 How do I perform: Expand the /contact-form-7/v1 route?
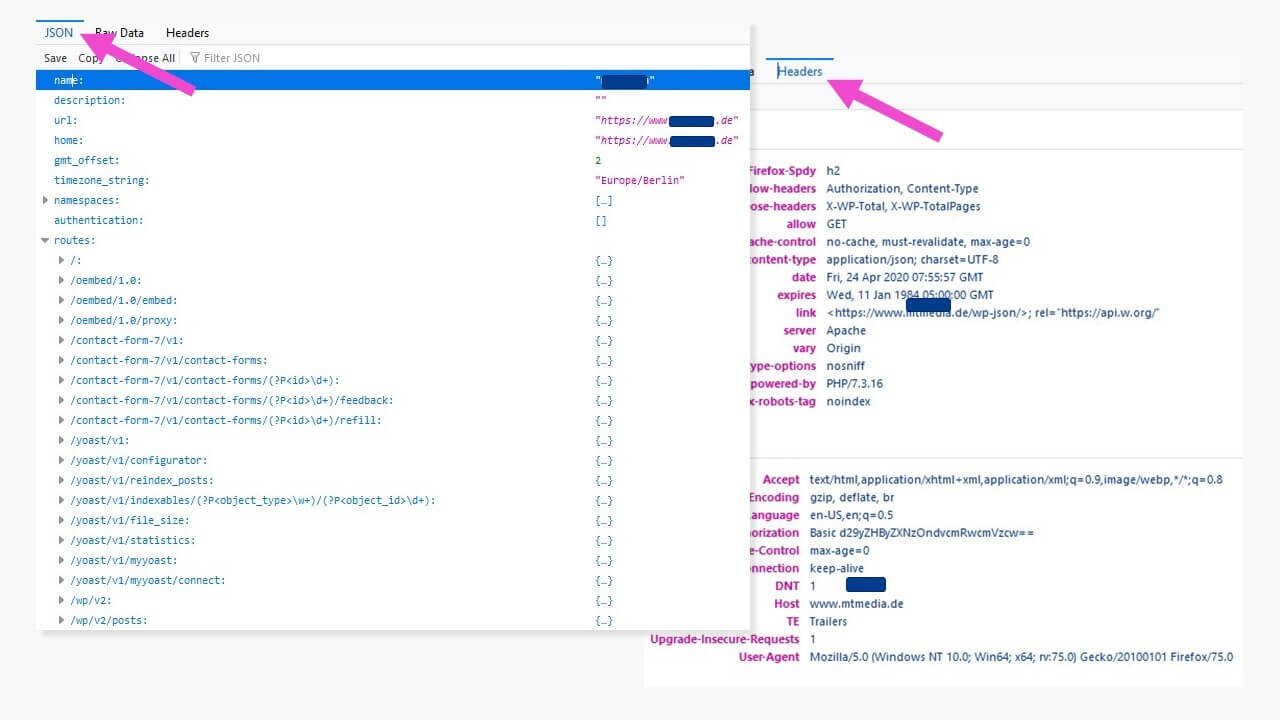[x=61, y=340]
